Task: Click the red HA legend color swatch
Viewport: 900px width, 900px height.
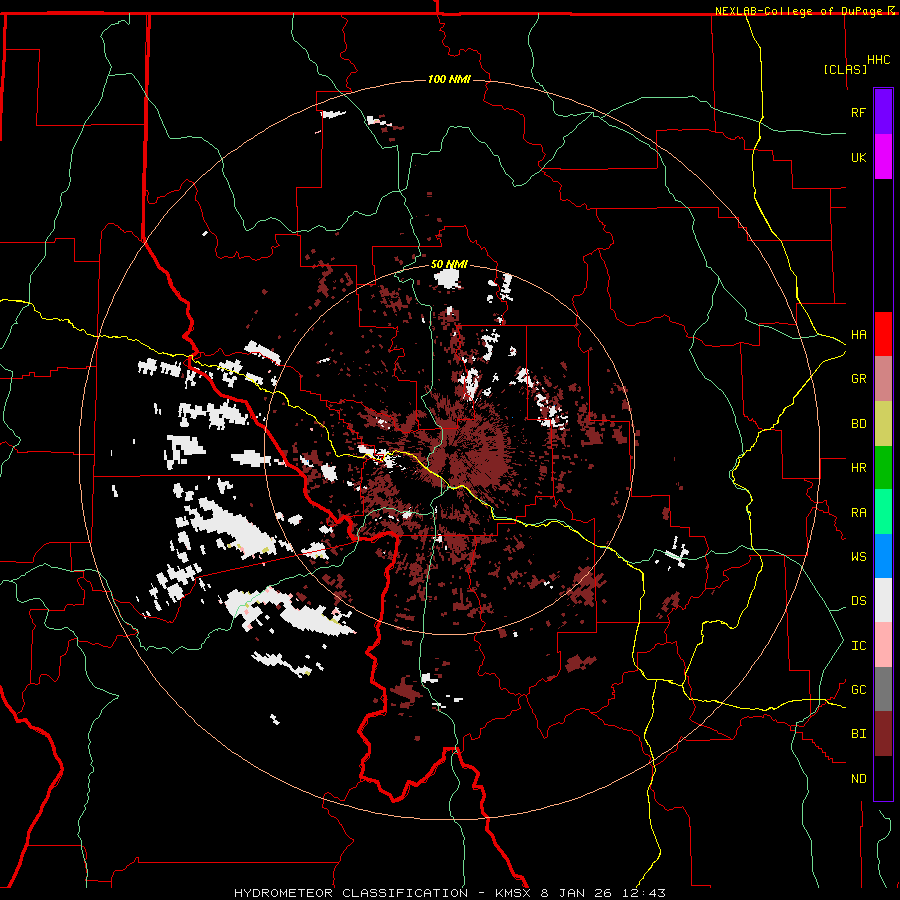Action: (883, 334)
